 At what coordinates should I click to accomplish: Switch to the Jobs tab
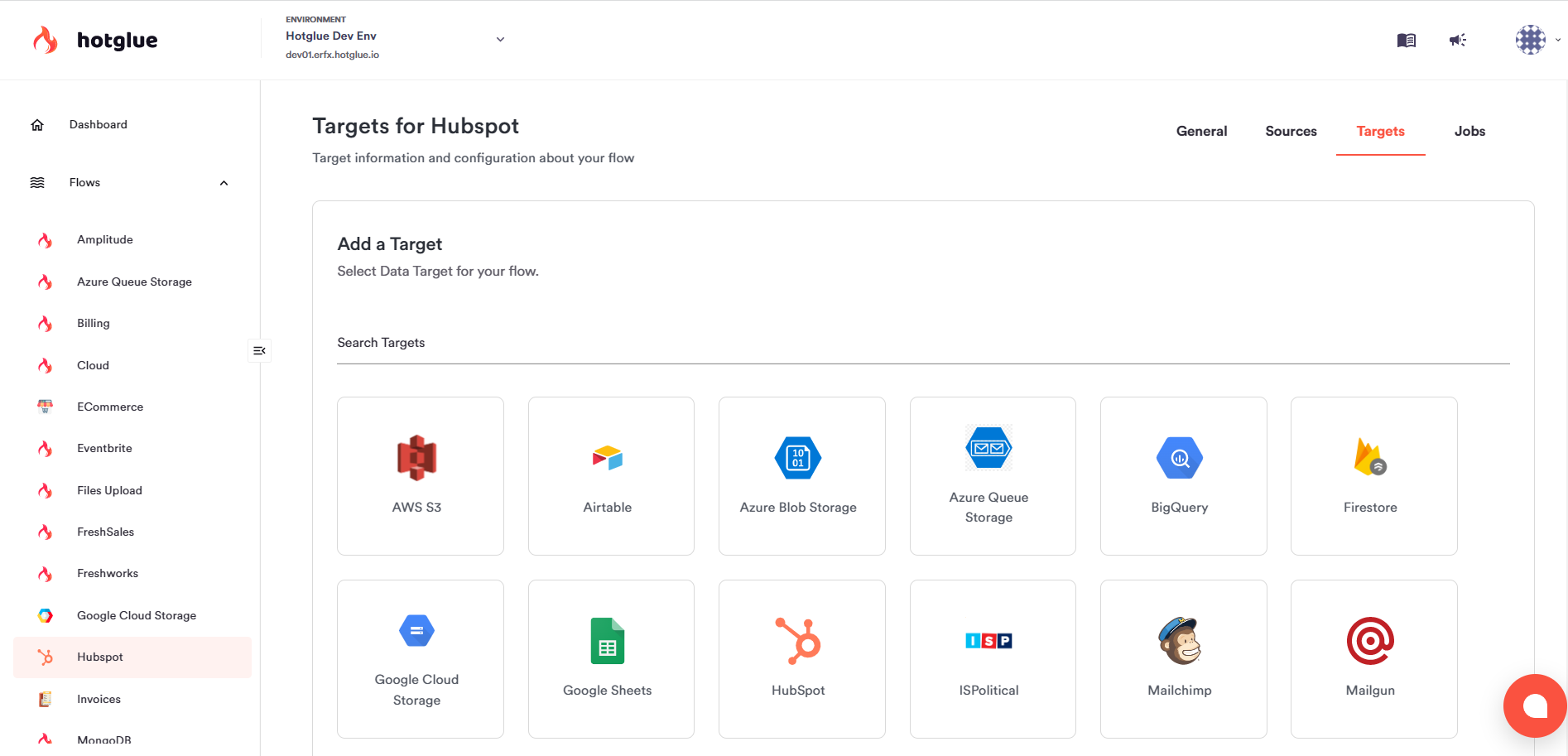tap(1469, 131)
